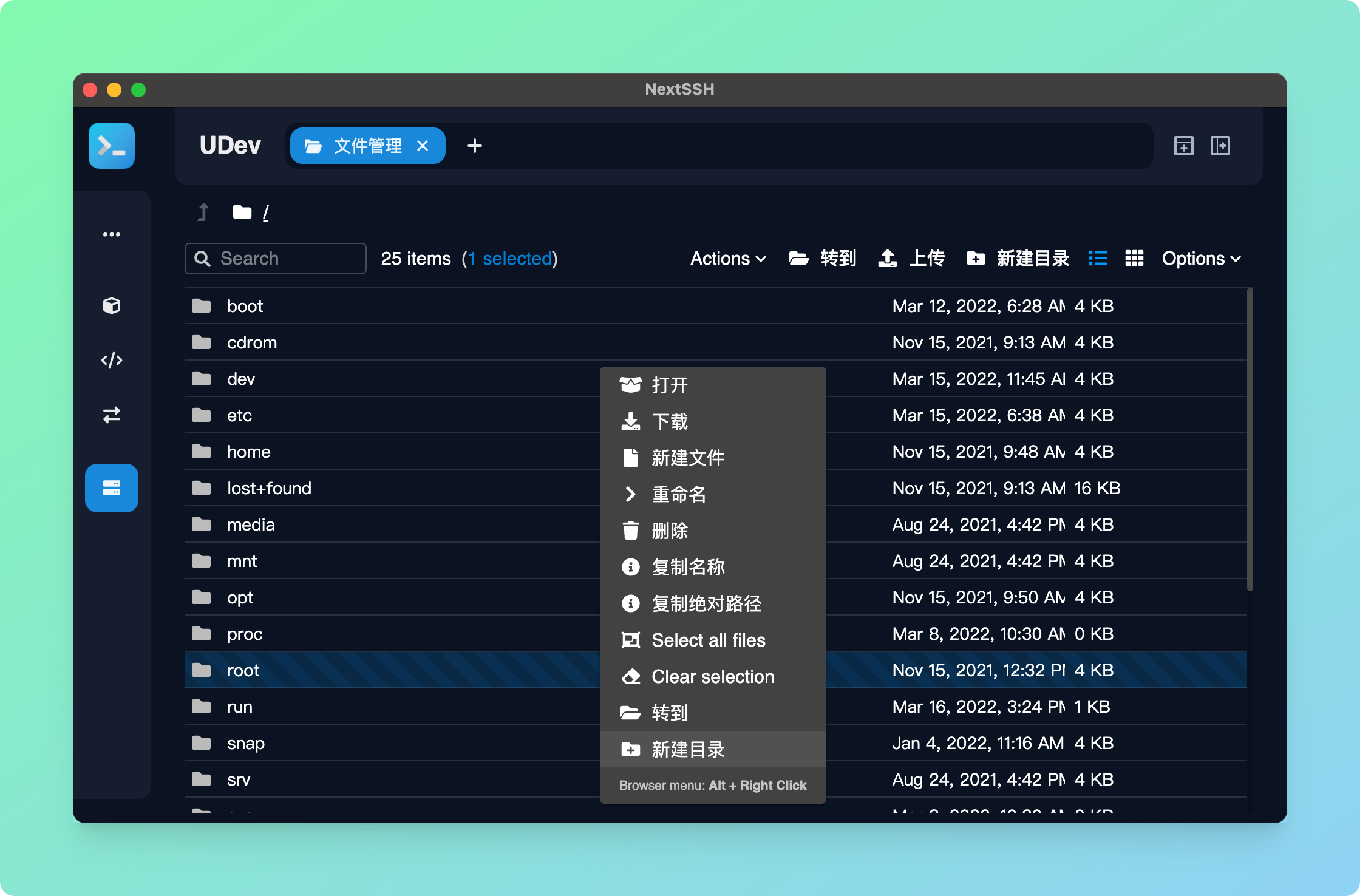The height and width of the screenshot is (896, 1360).
Task: Open the code snippets icon in sidebar
Action: 112,361
